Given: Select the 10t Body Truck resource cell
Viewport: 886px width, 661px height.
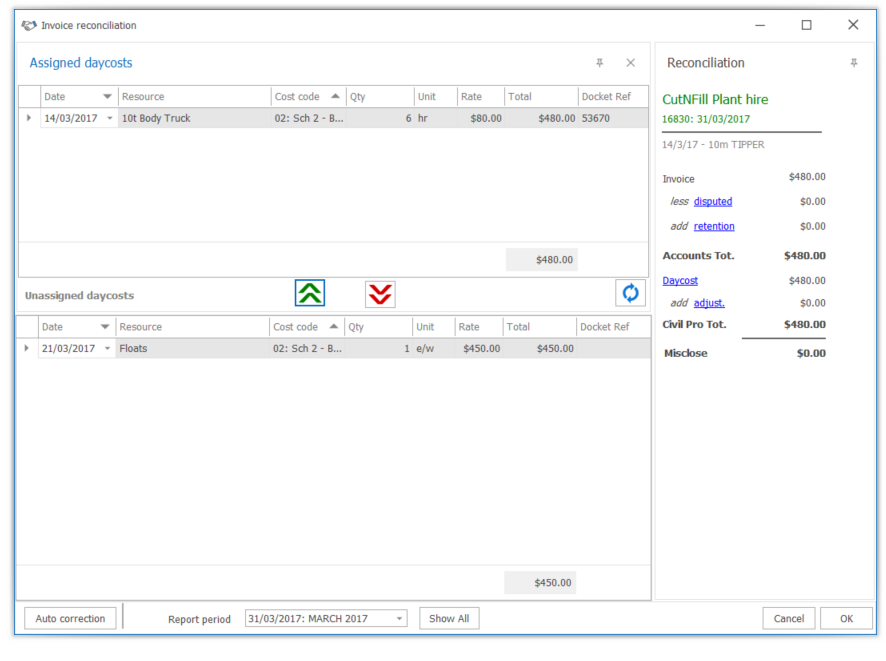Looking at the screenshot, I should (x=194, y=119).
